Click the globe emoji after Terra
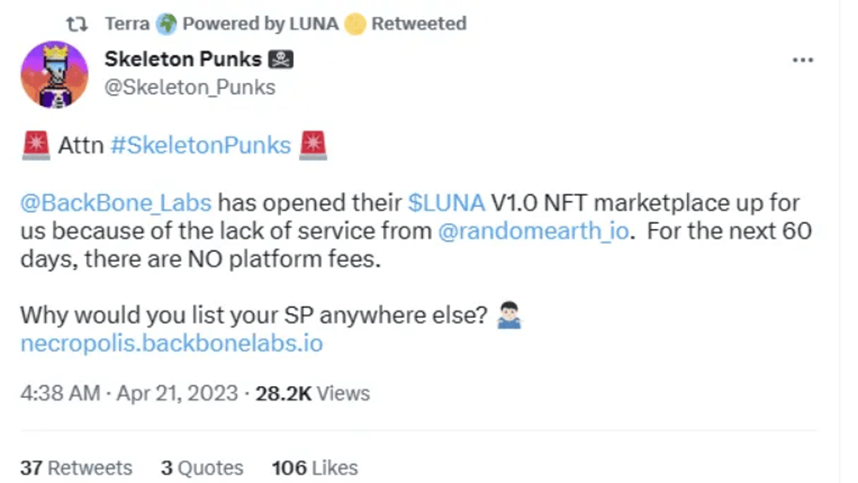The width and height of the screenshot is (858, 483). click(x=166, y=23)
